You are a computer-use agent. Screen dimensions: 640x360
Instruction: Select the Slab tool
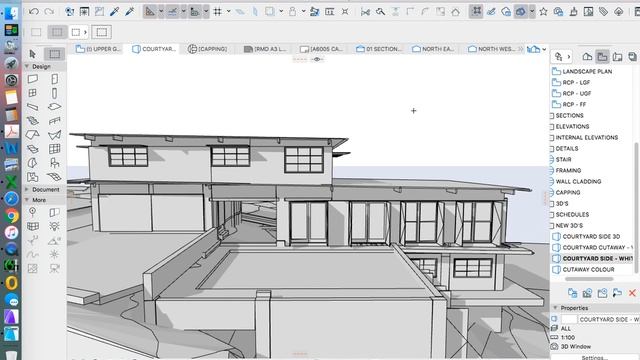pos(54,107)
